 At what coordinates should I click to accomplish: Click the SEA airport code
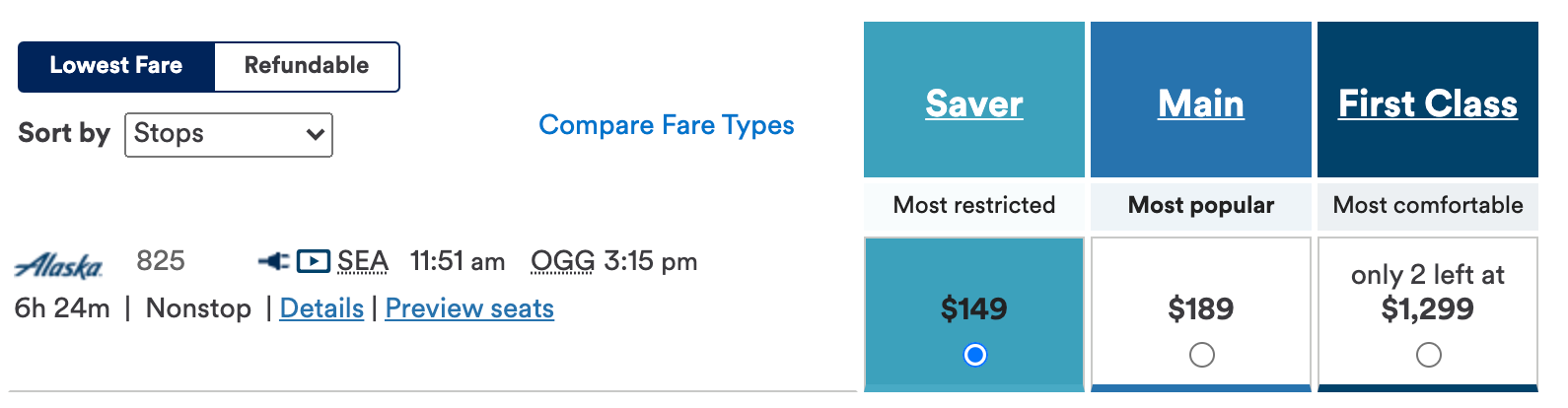pyautogui.click(x=362, y=261)
